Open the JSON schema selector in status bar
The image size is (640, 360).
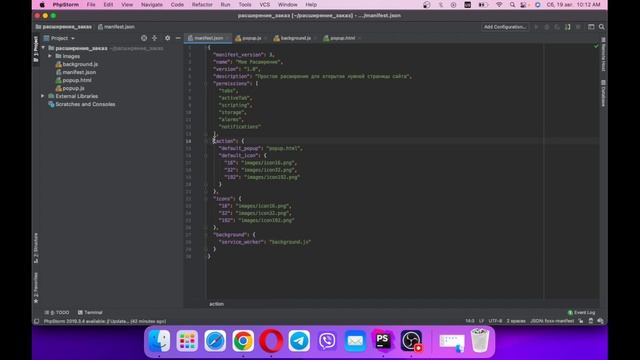coord(552,321)
